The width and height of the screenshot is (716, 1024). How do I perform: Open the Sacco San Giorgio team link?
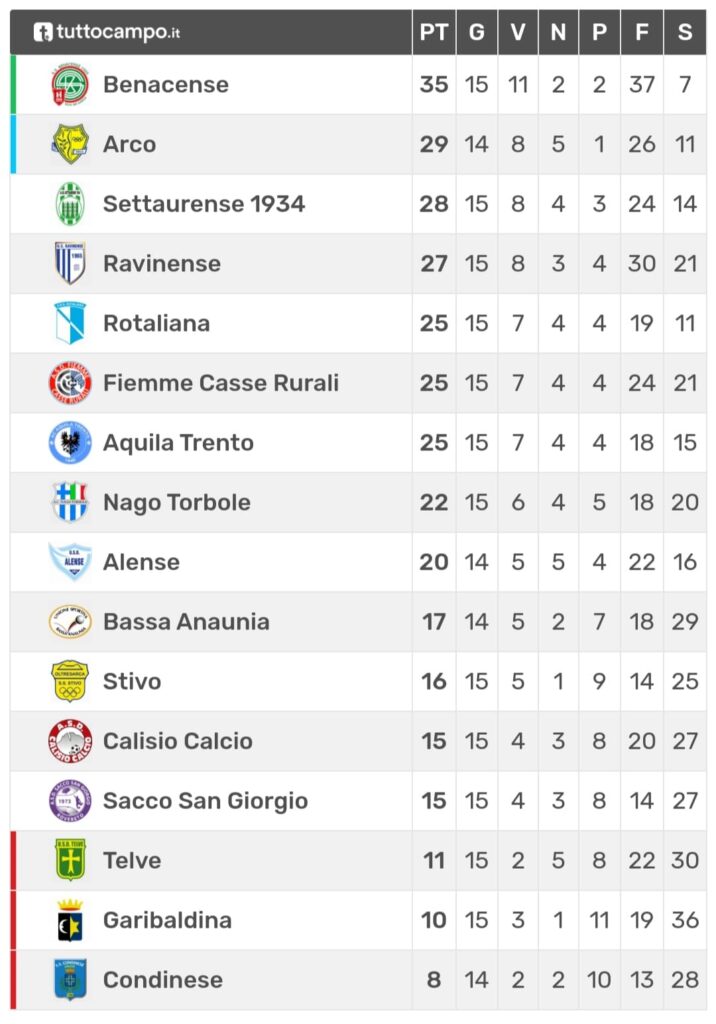[205, 801]
